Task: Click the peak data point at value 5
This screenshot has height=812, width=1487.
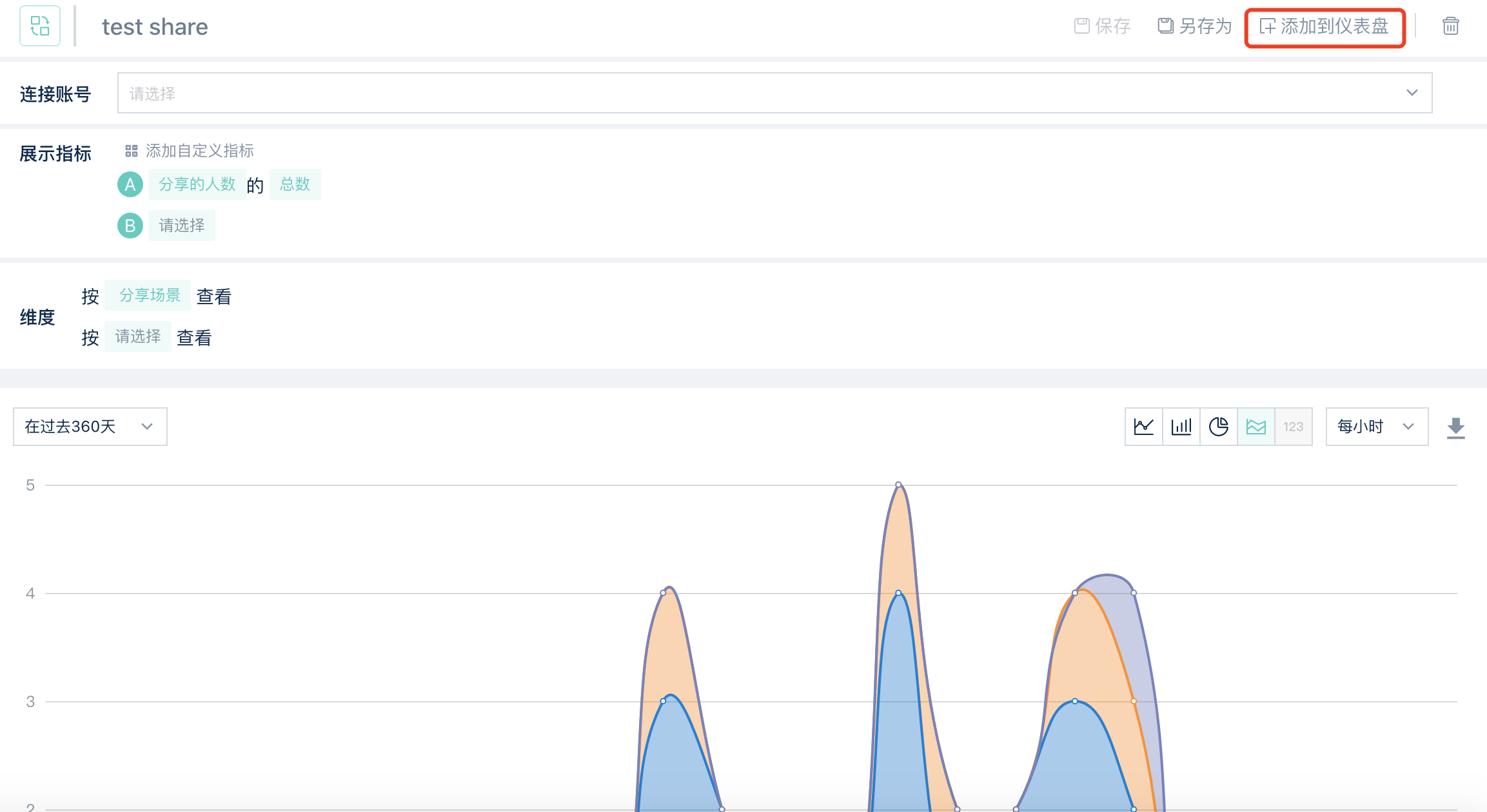Action: [898, 485]
